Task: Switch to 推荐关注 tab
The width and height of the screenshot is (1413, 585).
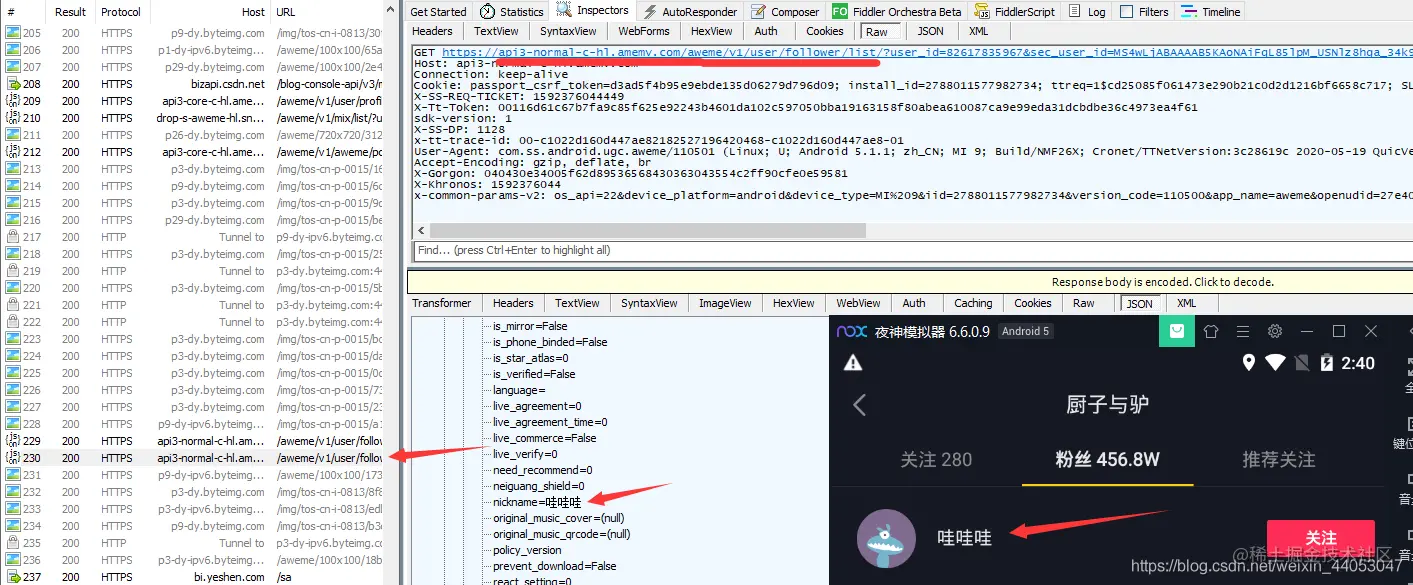Action: 1278,459
